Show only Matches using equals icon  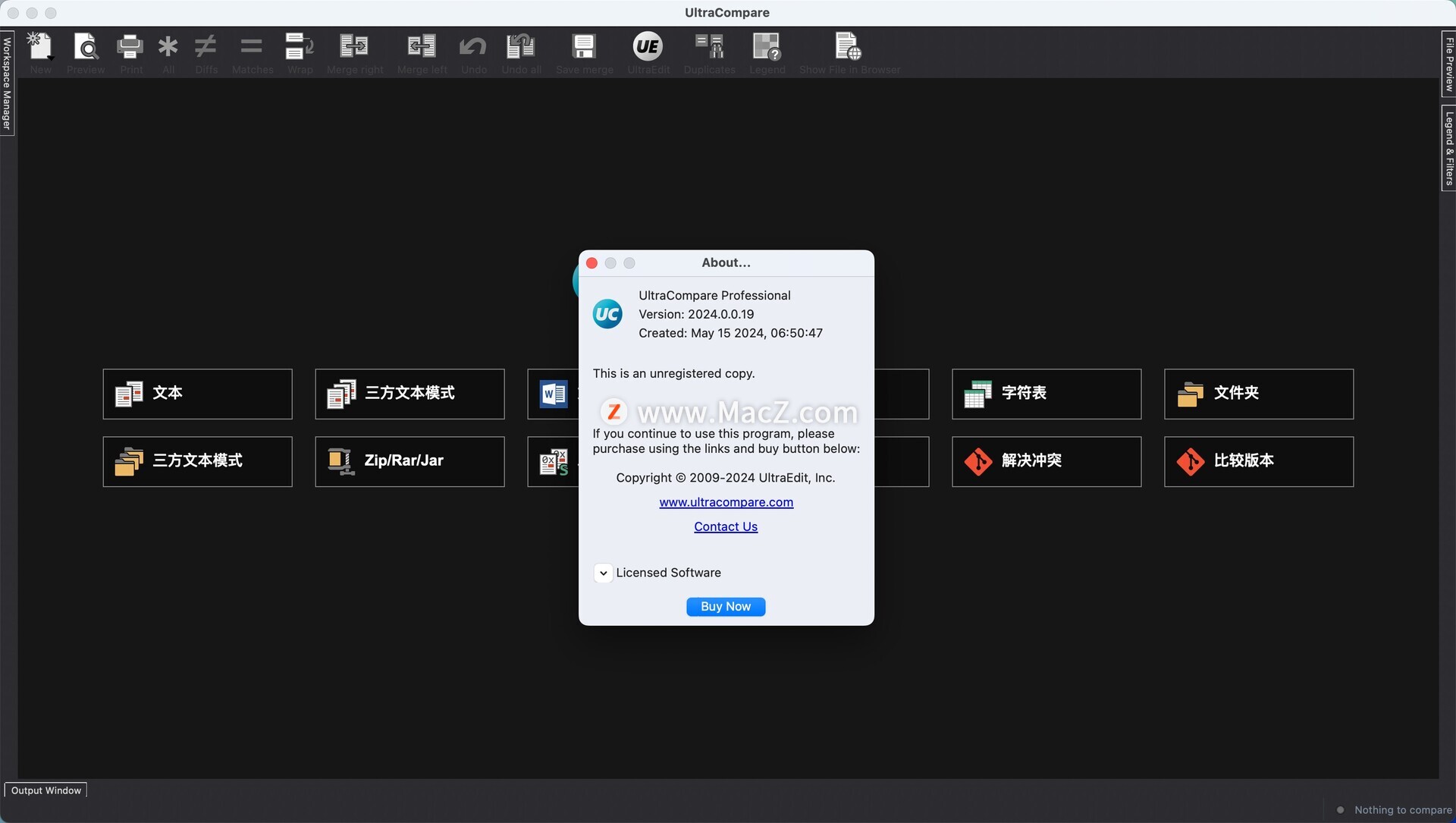click(x=252, y=47)
